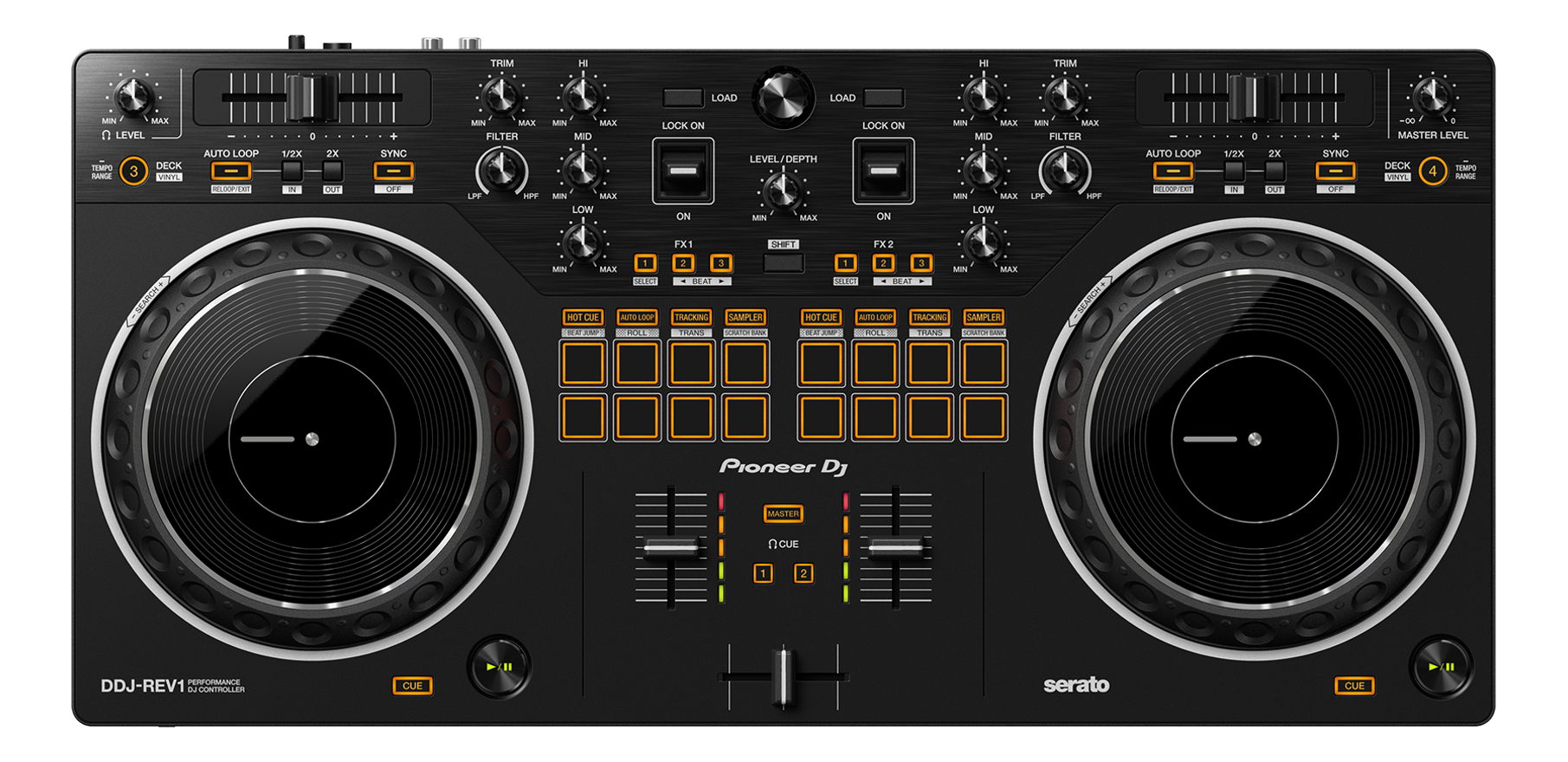1568x762 pixels.
Task: Double the loop with left deck 2X
Action: point(332,171)
